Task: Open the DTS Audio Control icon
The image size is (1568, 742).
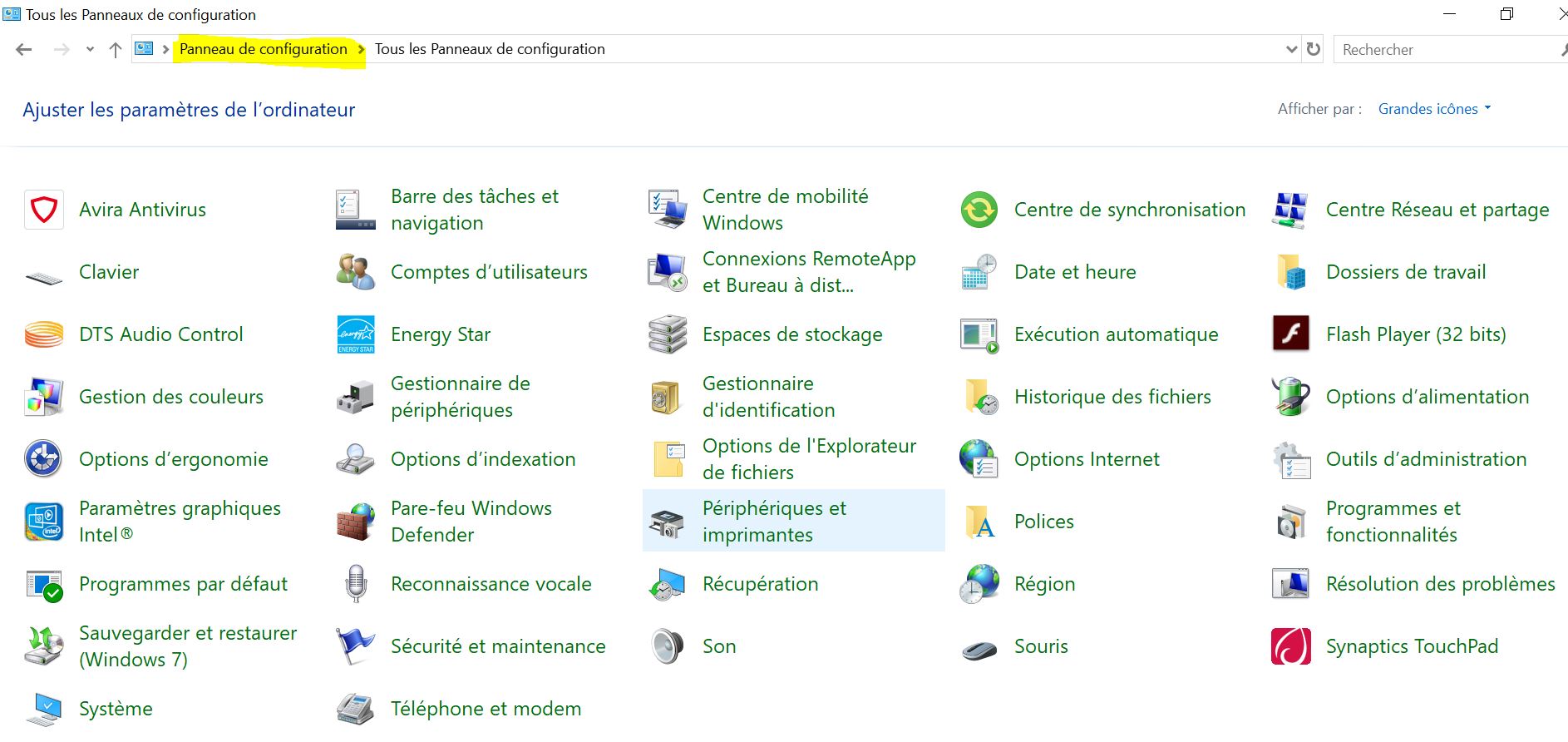Action: coord(44,334)
